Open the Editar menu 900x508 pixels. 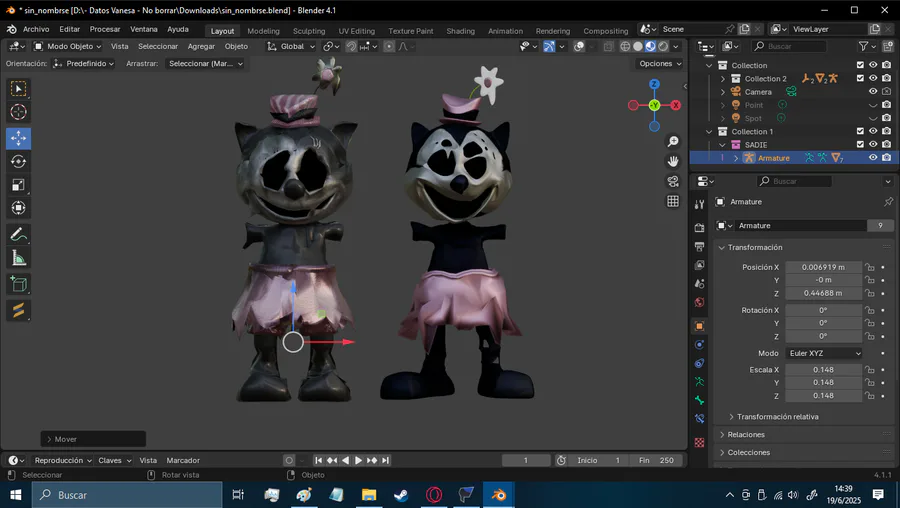[69, 30]
